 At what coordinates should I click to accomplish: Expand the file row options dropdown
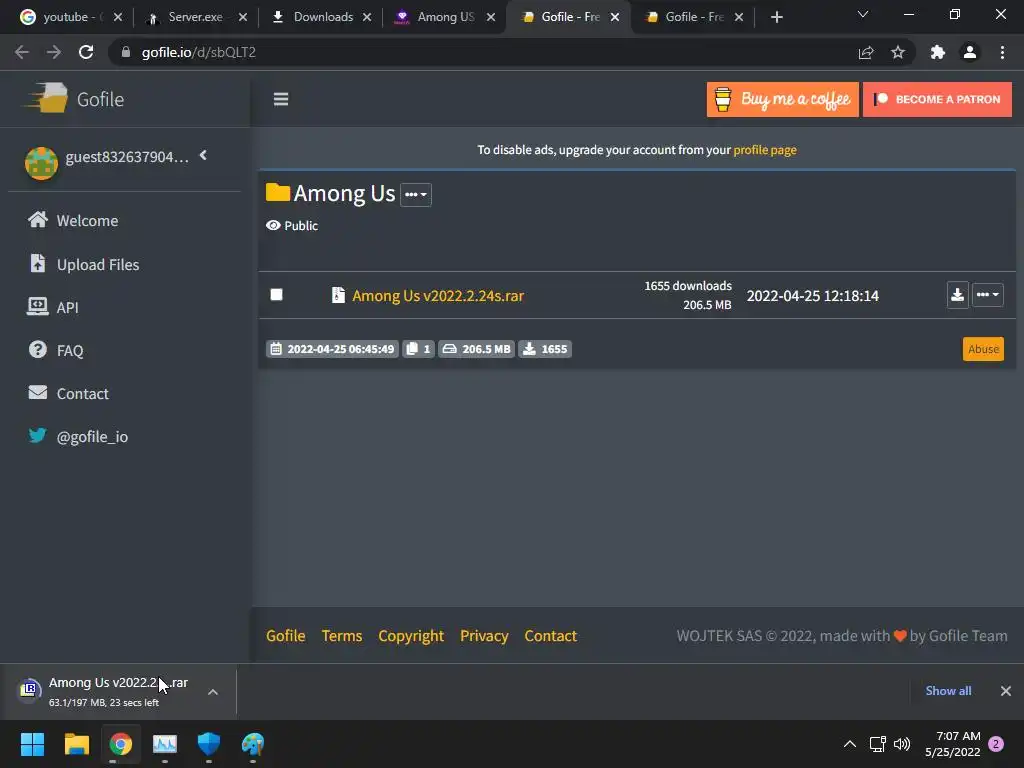[x=987, y=295]
